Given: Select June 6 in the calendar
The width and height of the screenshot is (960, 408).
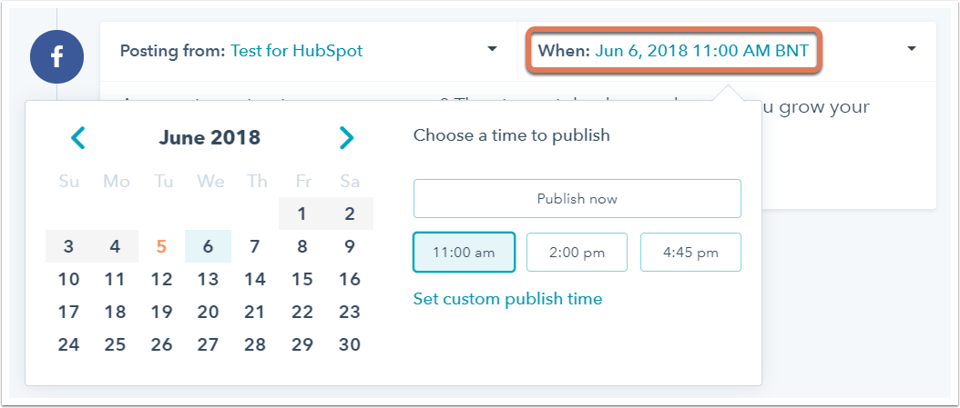Looking at the screenshot, I should click(x=208, y=246).
